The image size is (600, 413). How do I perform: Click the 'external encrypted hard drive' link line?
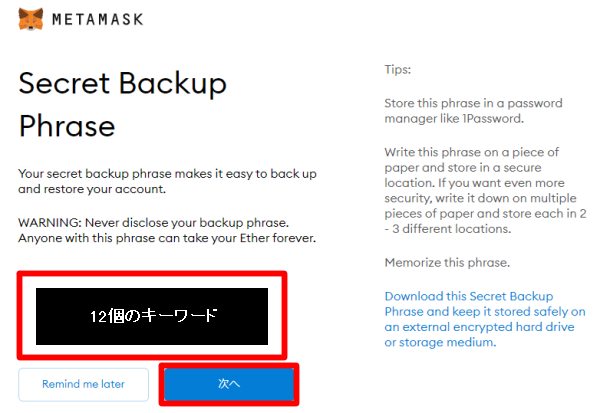click(x=479, y=327)
